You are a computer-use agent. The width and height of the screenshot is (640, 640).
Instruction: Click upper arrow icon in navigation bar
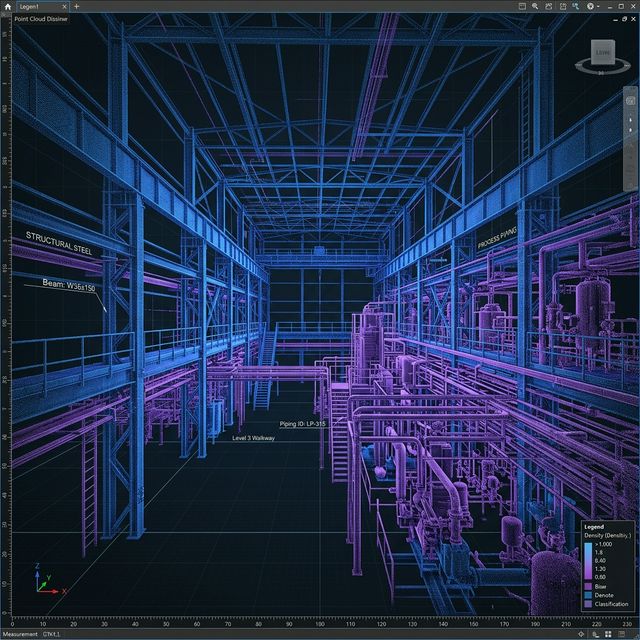[x=630, y=120]
